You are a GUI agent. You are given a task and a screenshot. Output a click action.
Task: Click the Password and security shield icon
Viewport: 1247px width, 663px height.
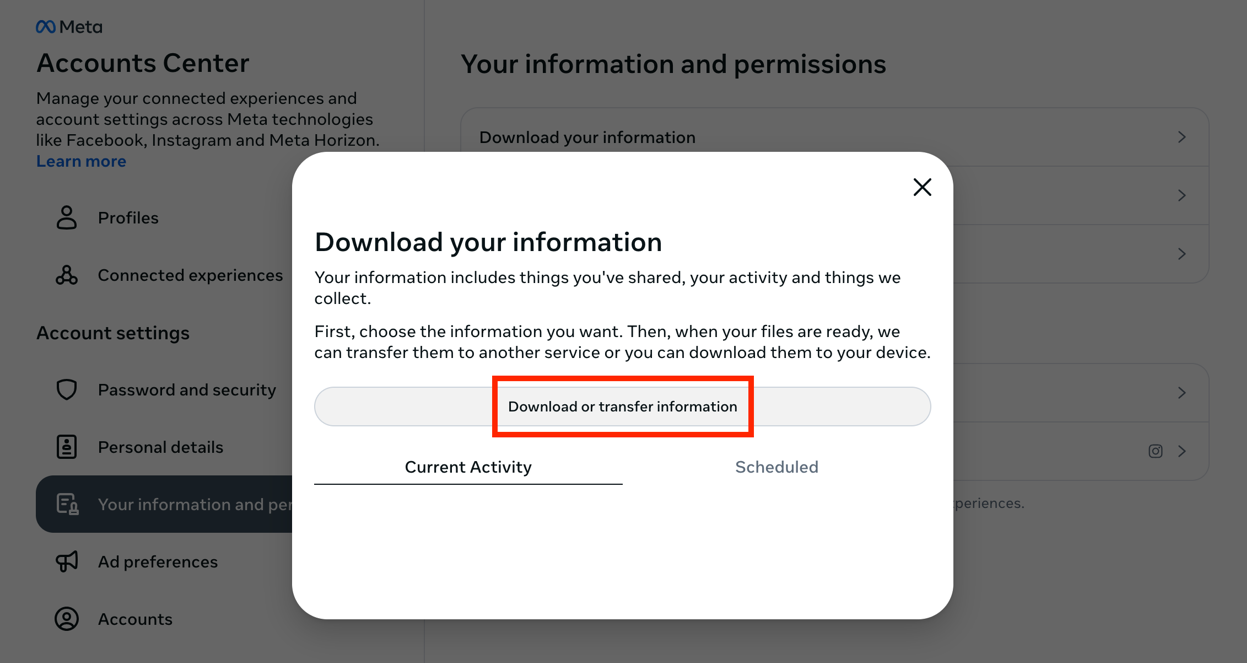[x=67, y=390]
